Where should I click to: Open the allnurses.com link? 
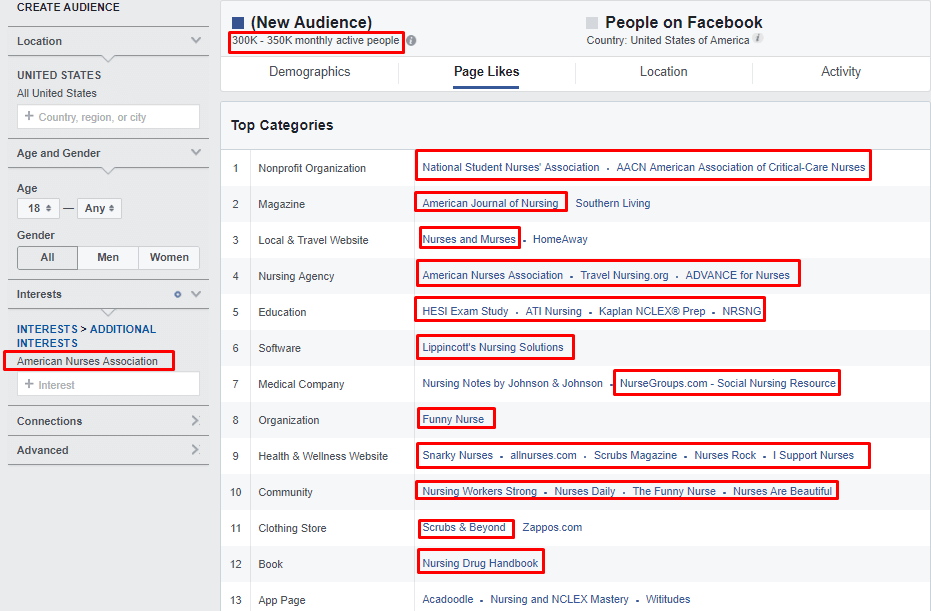click(543, 455)
